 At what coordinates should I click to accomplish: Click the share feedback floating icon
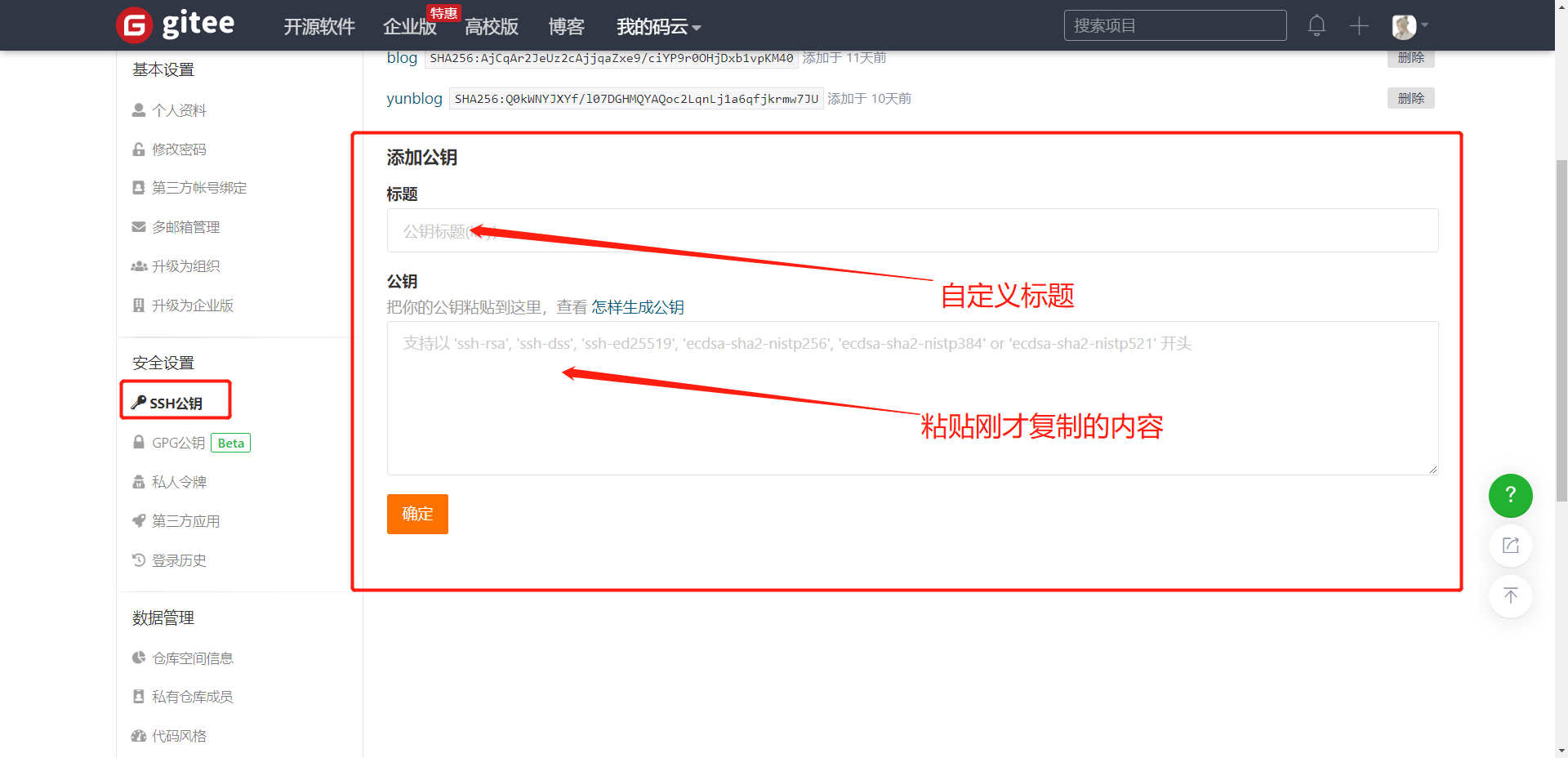(1510, 546)
